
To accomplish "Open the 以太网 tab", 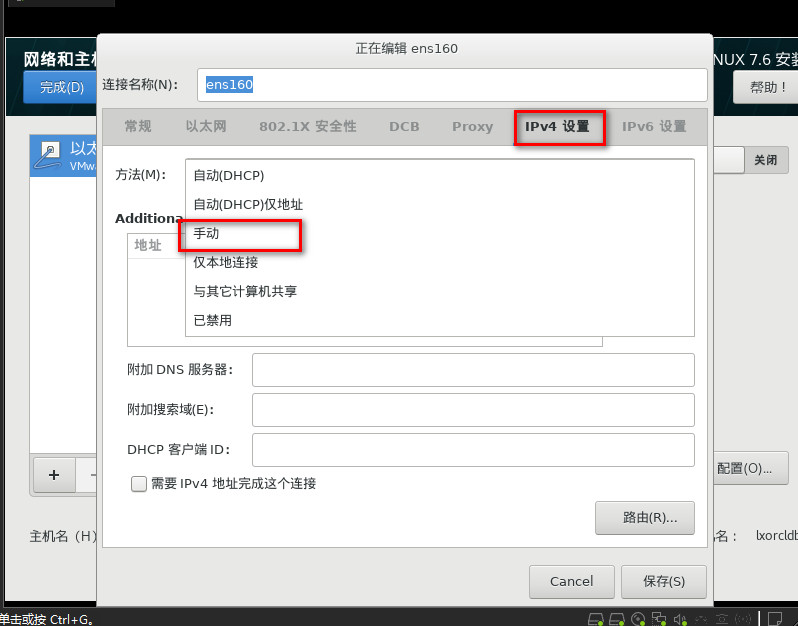I will click(206, 127).
